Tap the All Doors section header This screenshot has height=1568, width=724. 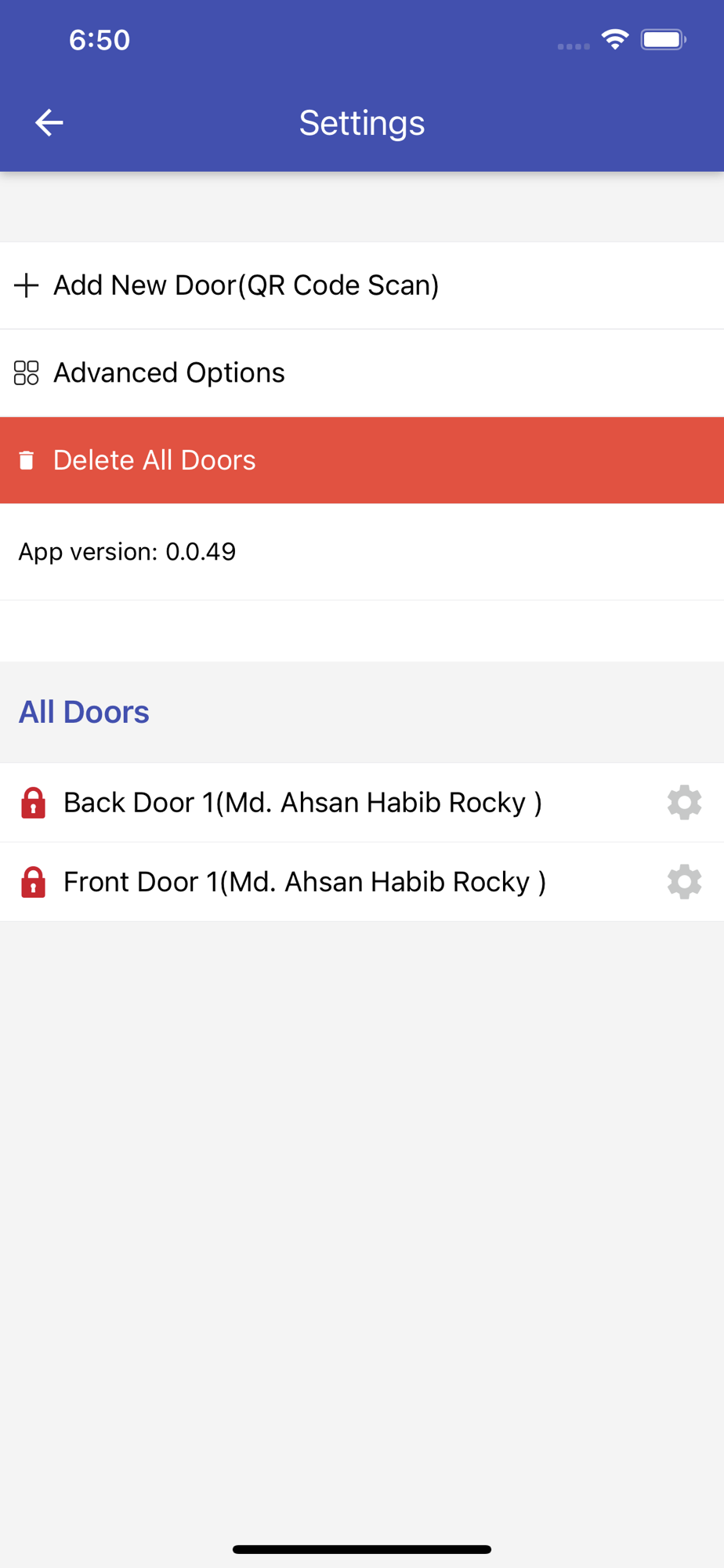84,712
